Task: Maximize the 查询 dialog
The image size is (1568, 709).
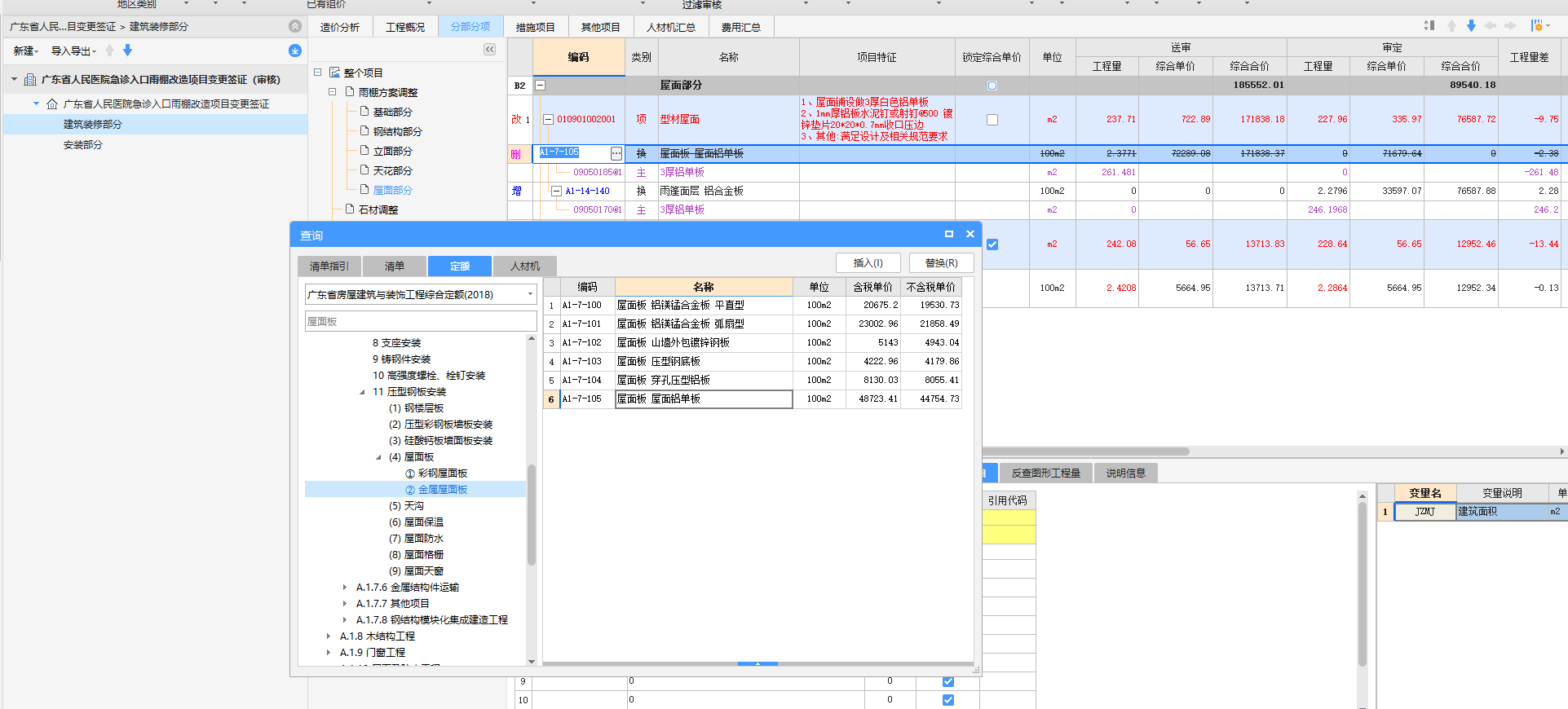Action: click(x=949, y=234)
